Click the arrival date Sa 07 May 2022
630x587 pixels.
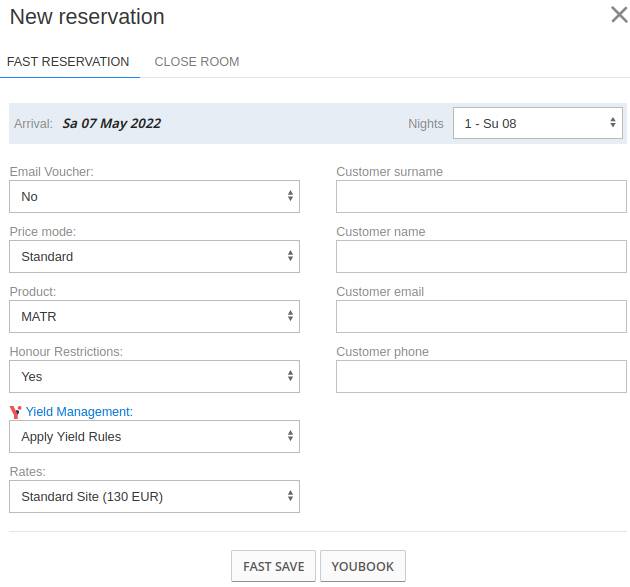pos(112,123)
